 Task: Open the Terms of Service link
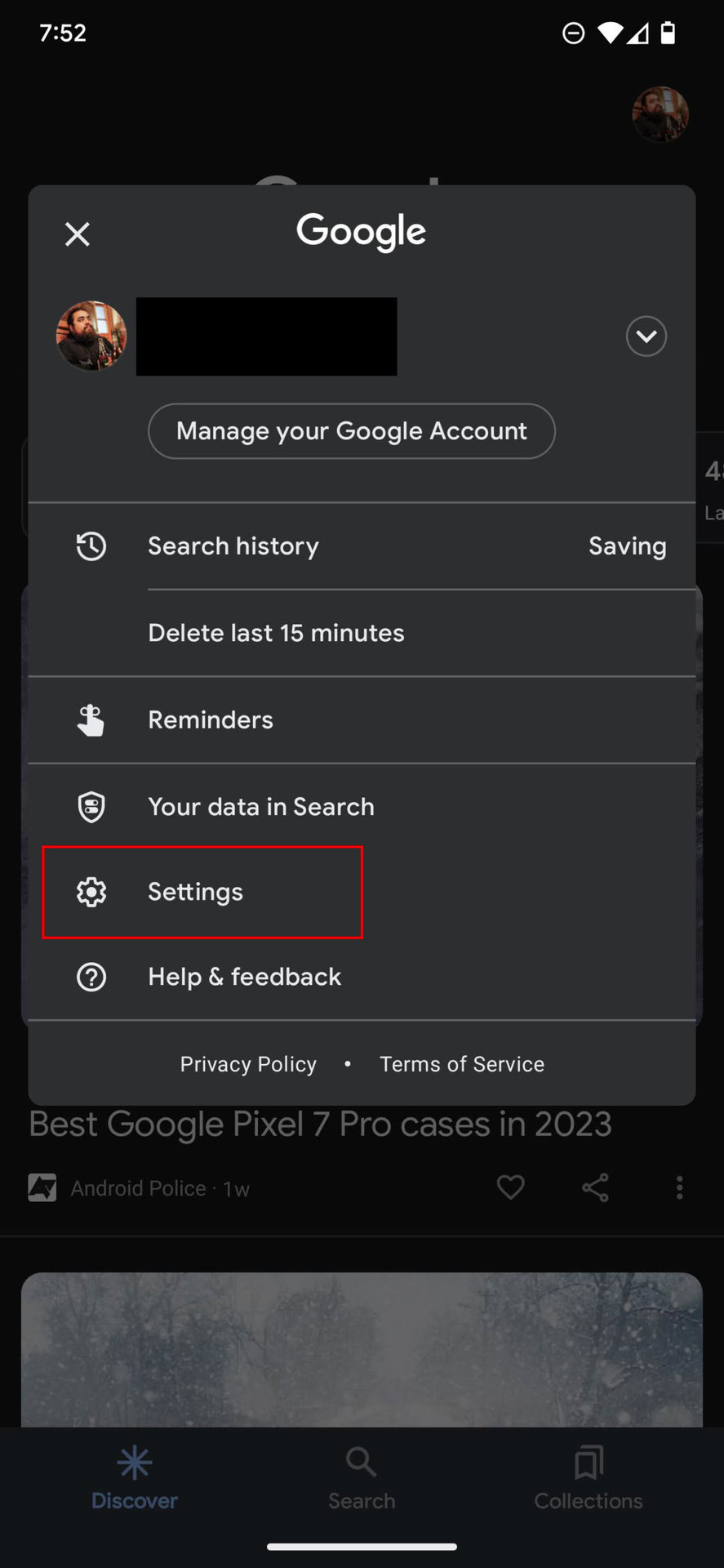(x=462, y=1064)
